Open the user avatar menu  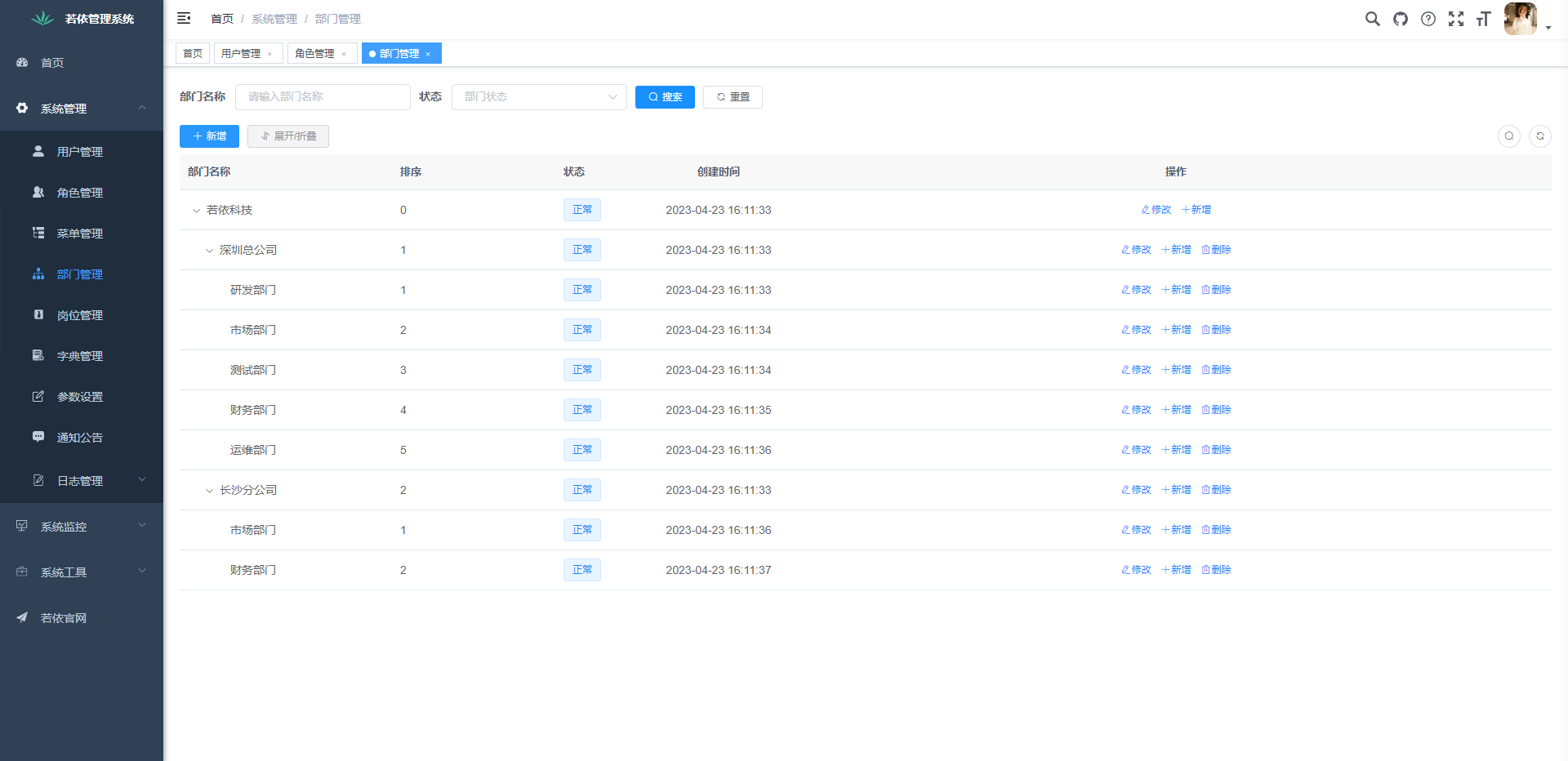[x=1521, y=19]
